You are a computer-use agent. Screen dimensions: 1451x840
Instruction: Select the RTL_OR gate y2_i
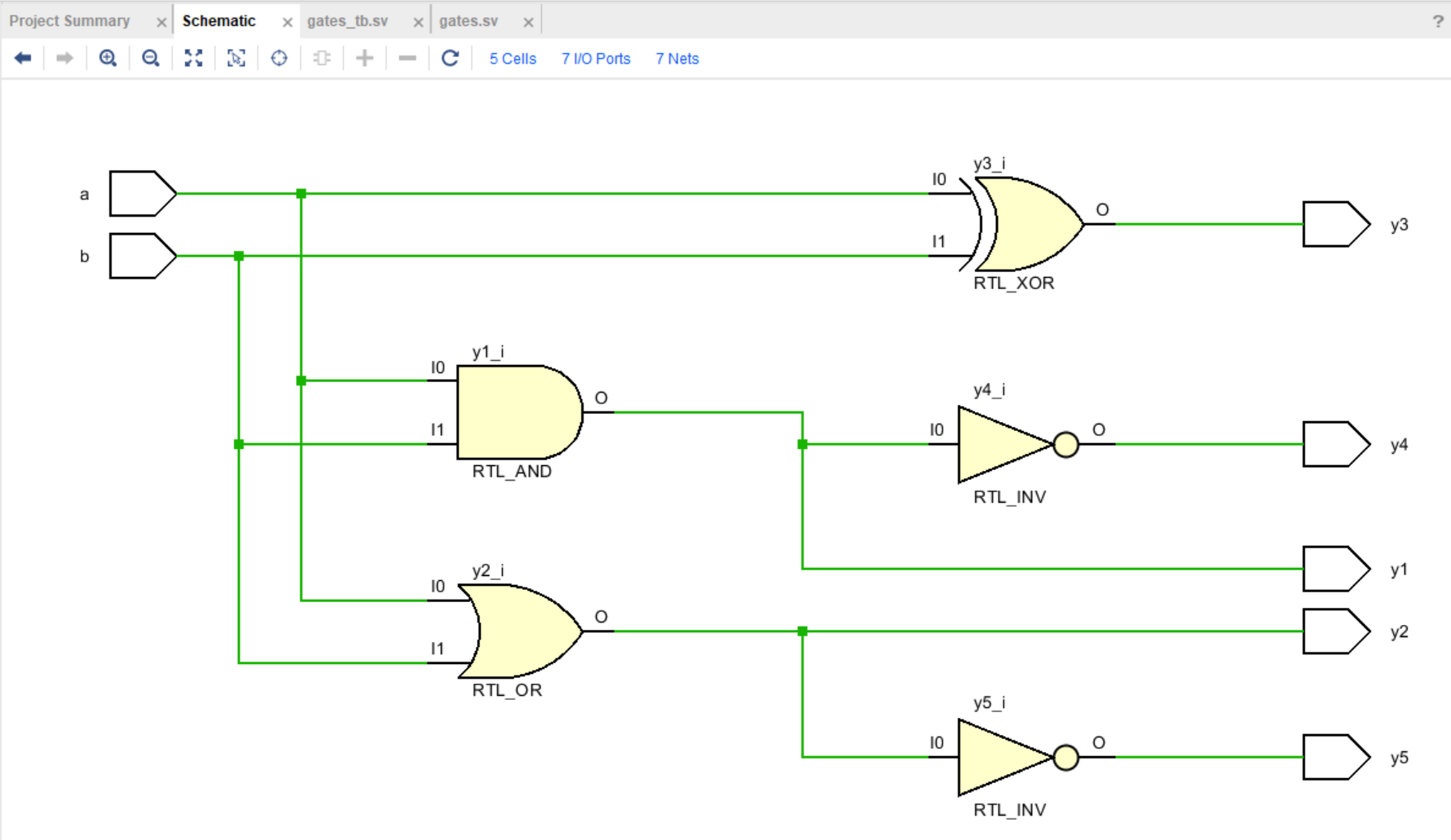coord(520,631)
